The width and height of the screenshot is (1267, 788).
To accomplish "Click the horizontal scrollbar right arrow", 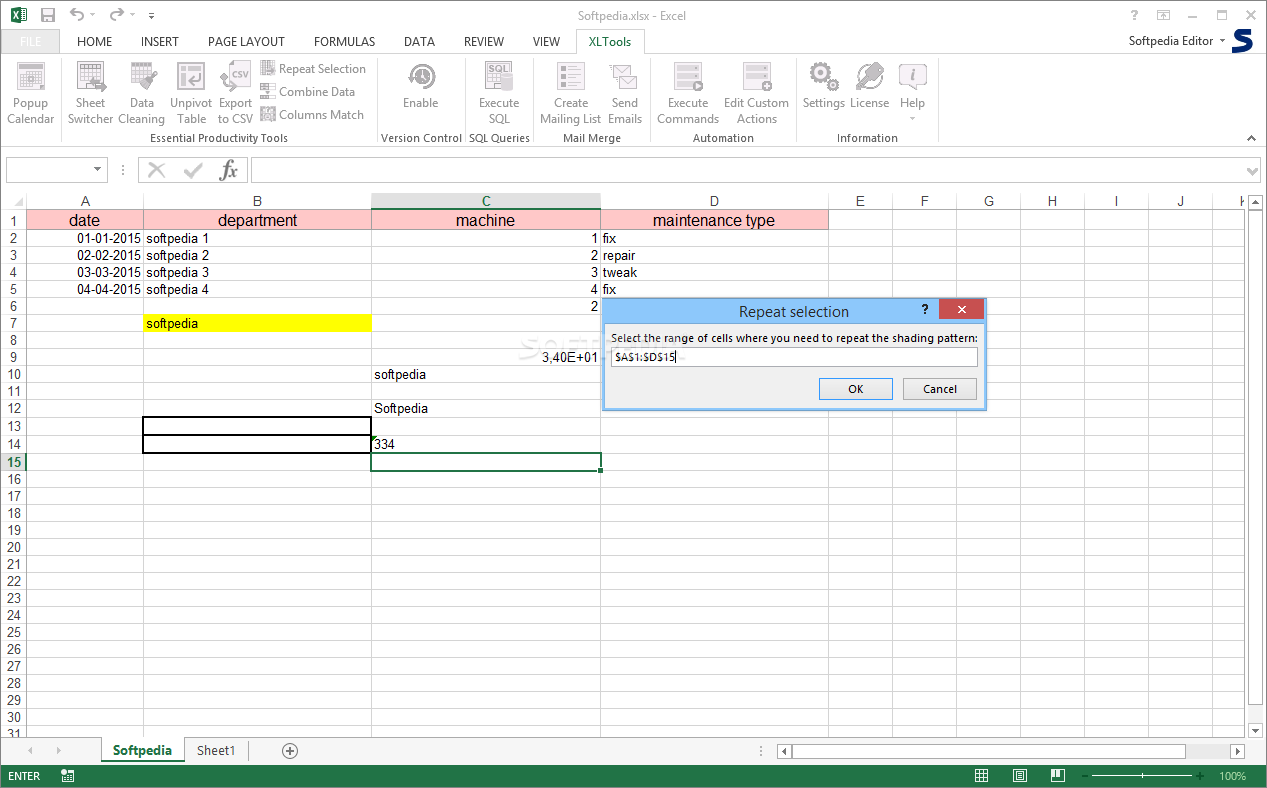I will coord(1237,751).
